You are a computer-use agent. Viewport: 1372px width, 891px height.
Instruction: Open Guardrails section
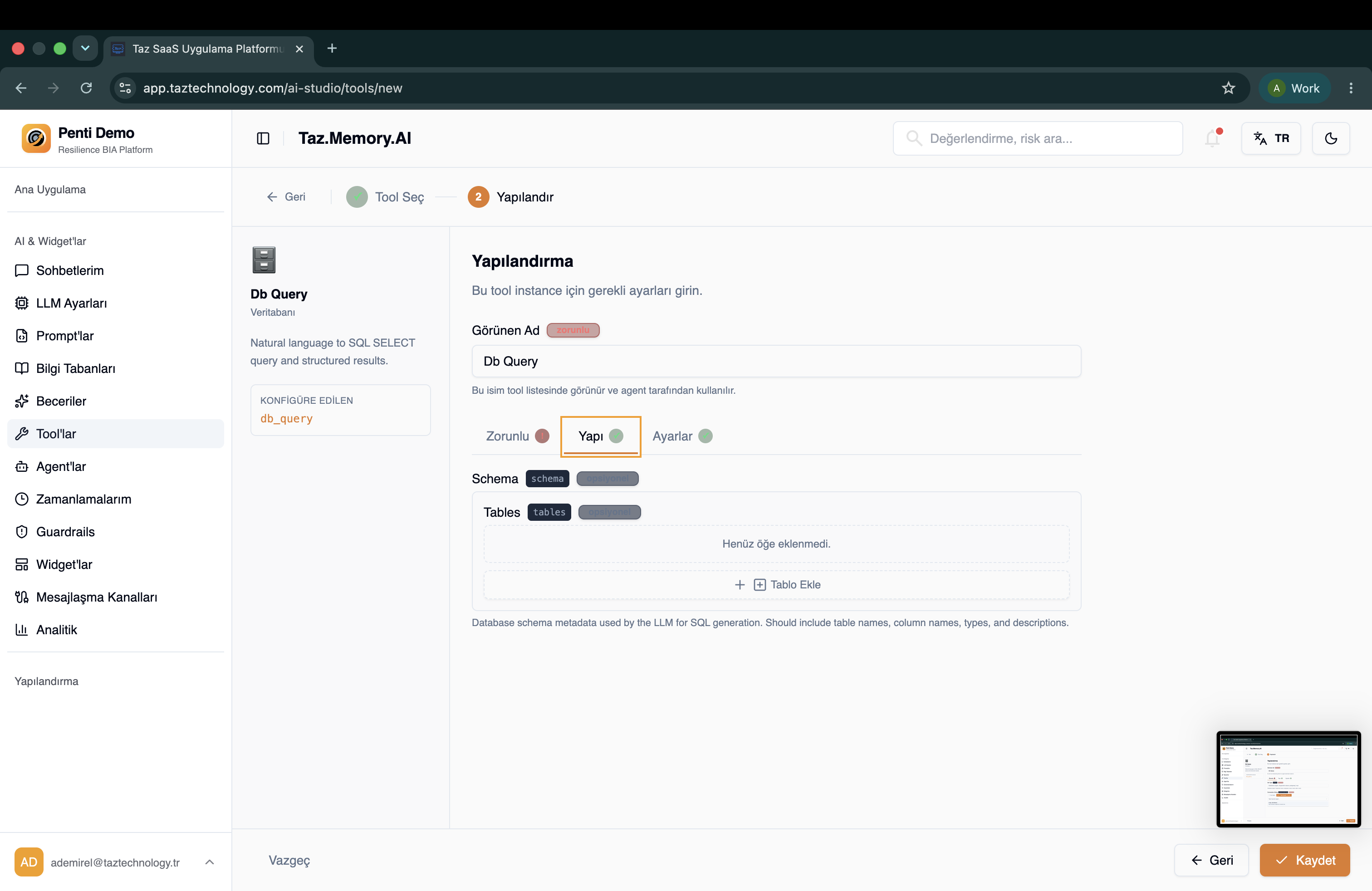tap(115, 531)
